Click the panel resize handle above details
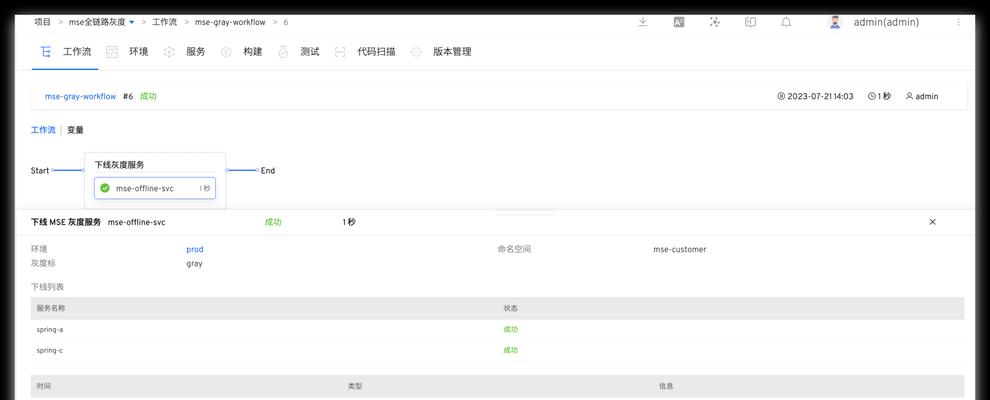 (525, 212)
